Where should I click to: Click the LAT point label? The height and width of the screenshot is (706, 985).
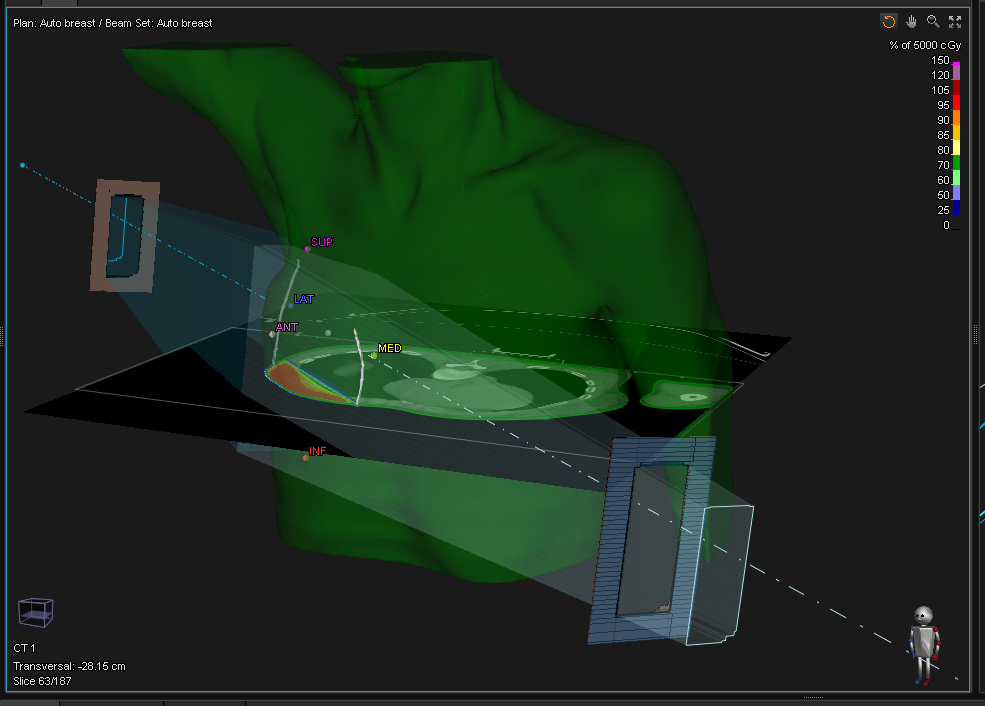[x=304, y=299]
